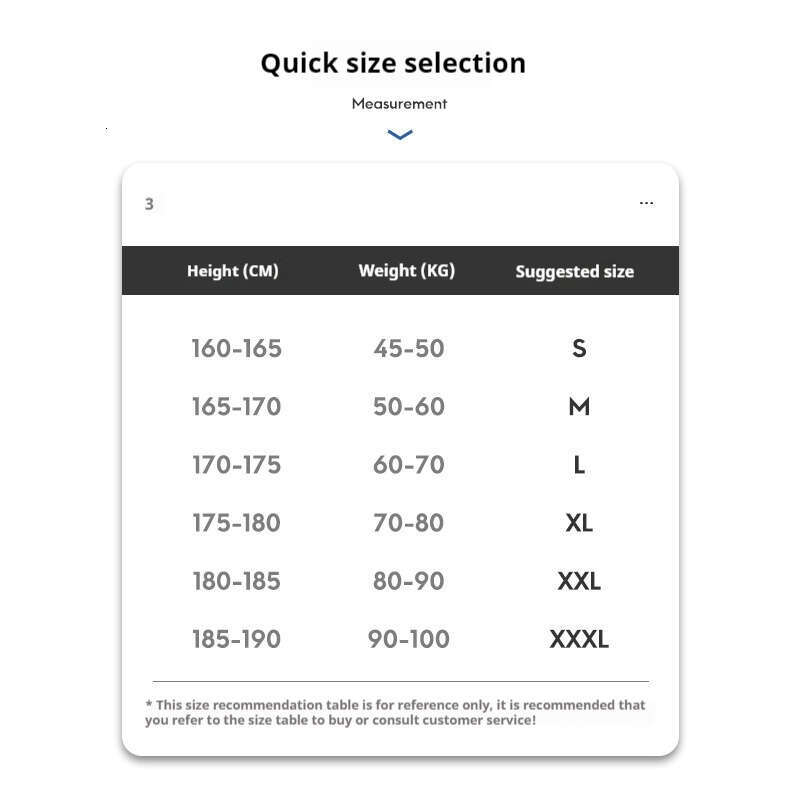Click the Quick size selection heading
This screenshot has height=800, width=800.
coord(393,63)
